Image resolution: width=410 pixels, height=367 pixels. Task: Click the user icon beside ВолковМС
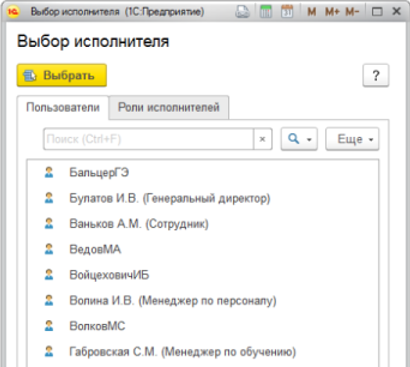pyautogui.click(x=49, y=326)
